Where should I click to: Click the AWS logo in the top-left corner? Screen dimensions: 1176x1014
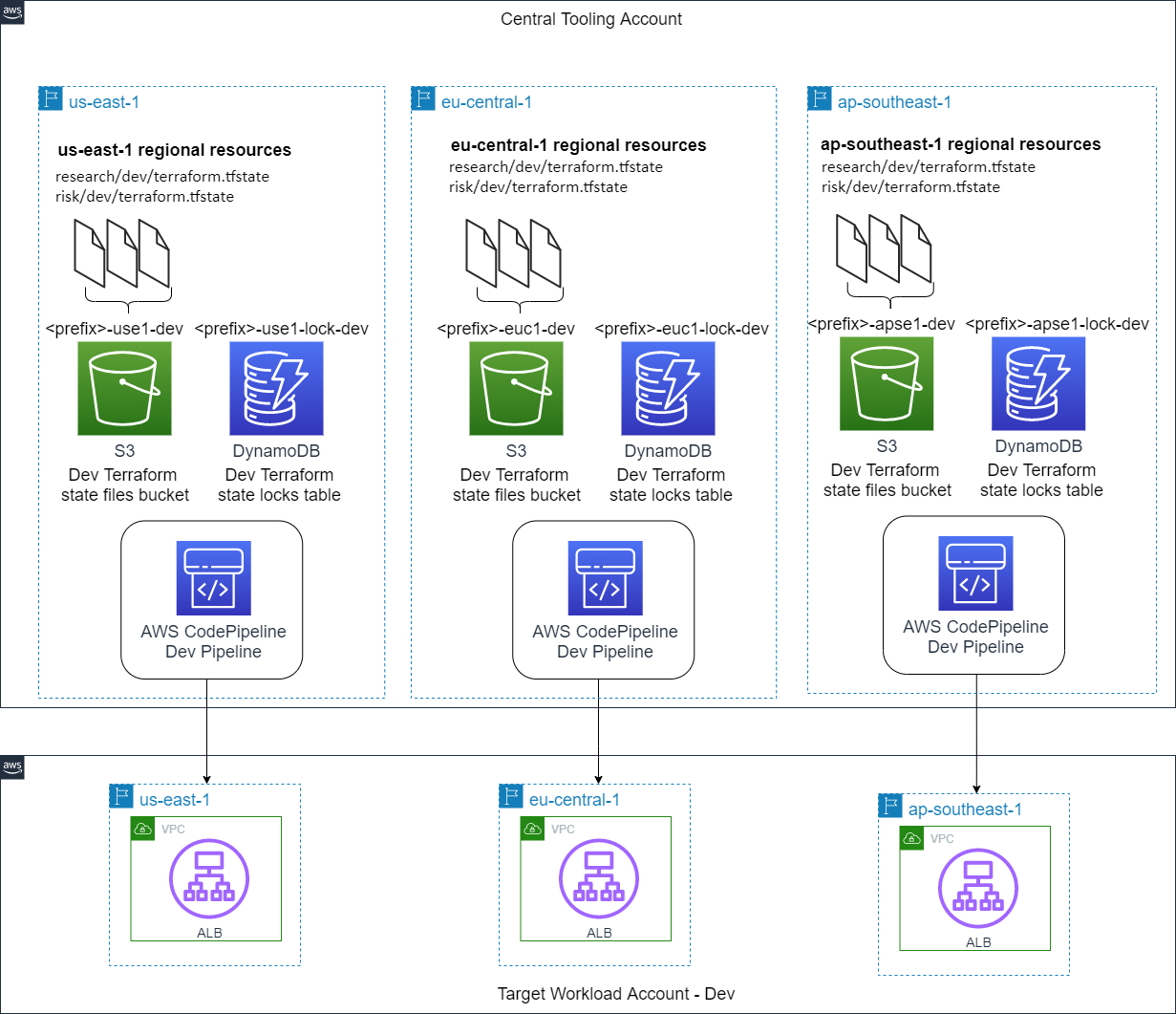click(x=12, y=12)
